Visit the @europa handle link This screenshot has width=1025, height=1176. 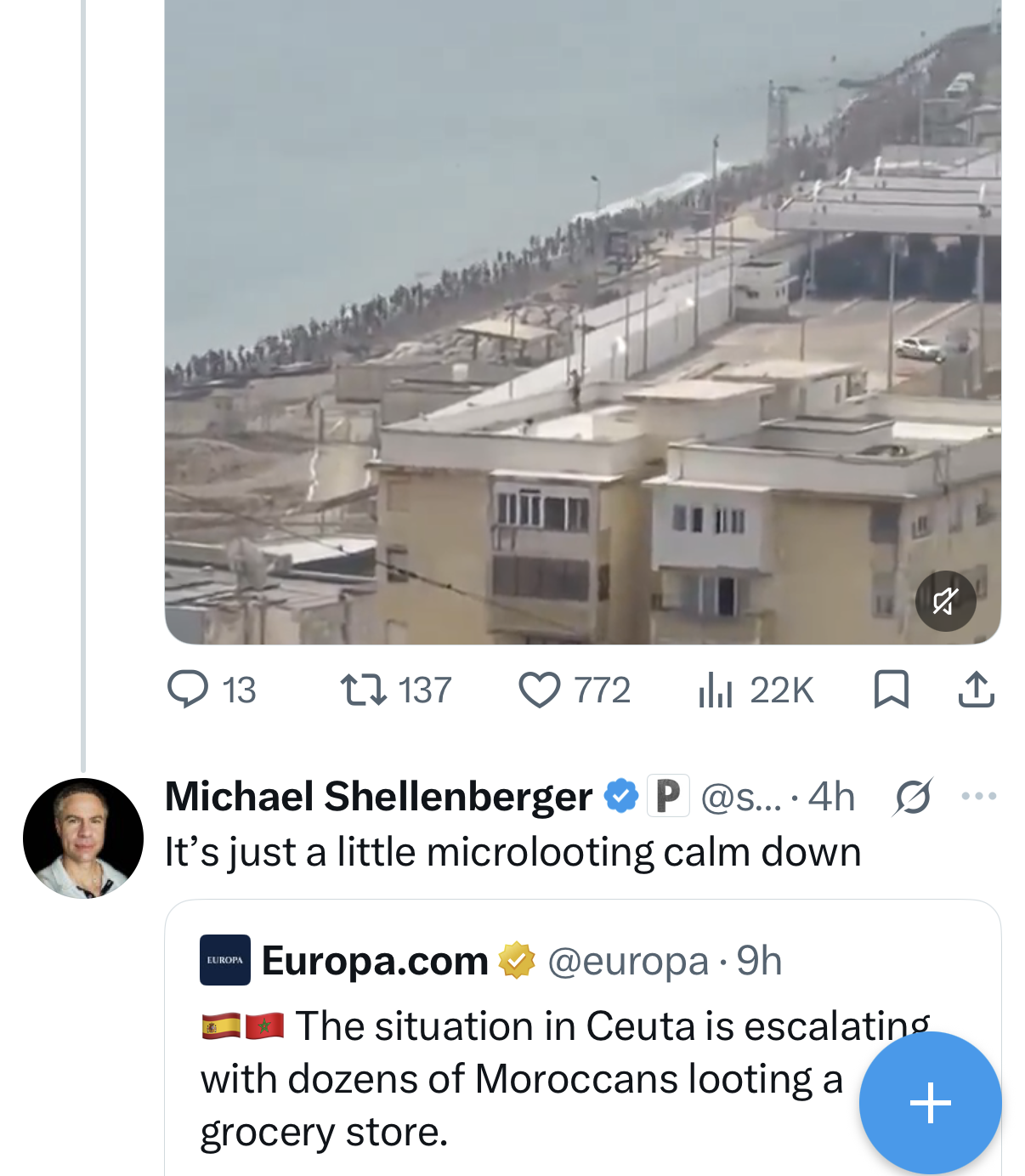point(628,961)
